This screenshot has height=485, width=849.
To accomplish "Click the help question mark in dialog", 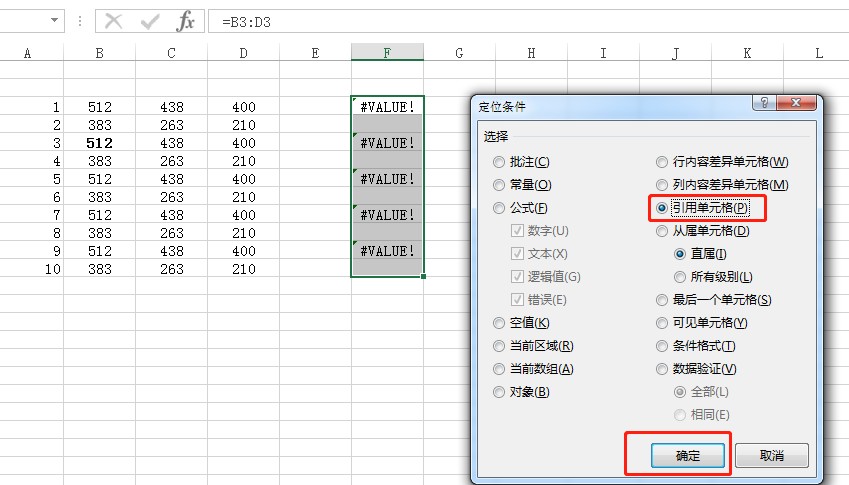I will [764, 102].
